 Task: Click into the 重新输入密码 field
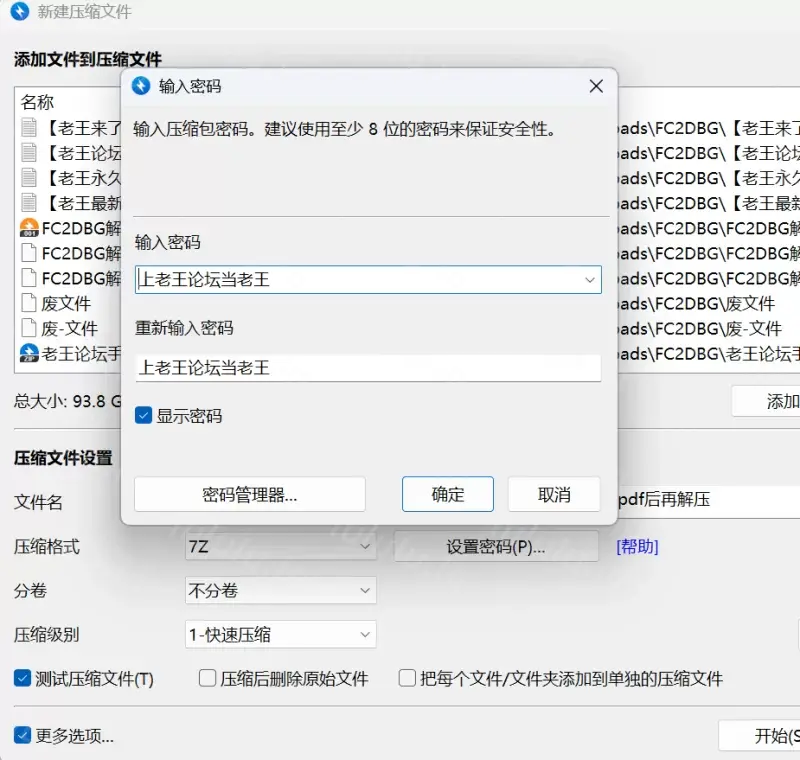coord(368,368)
